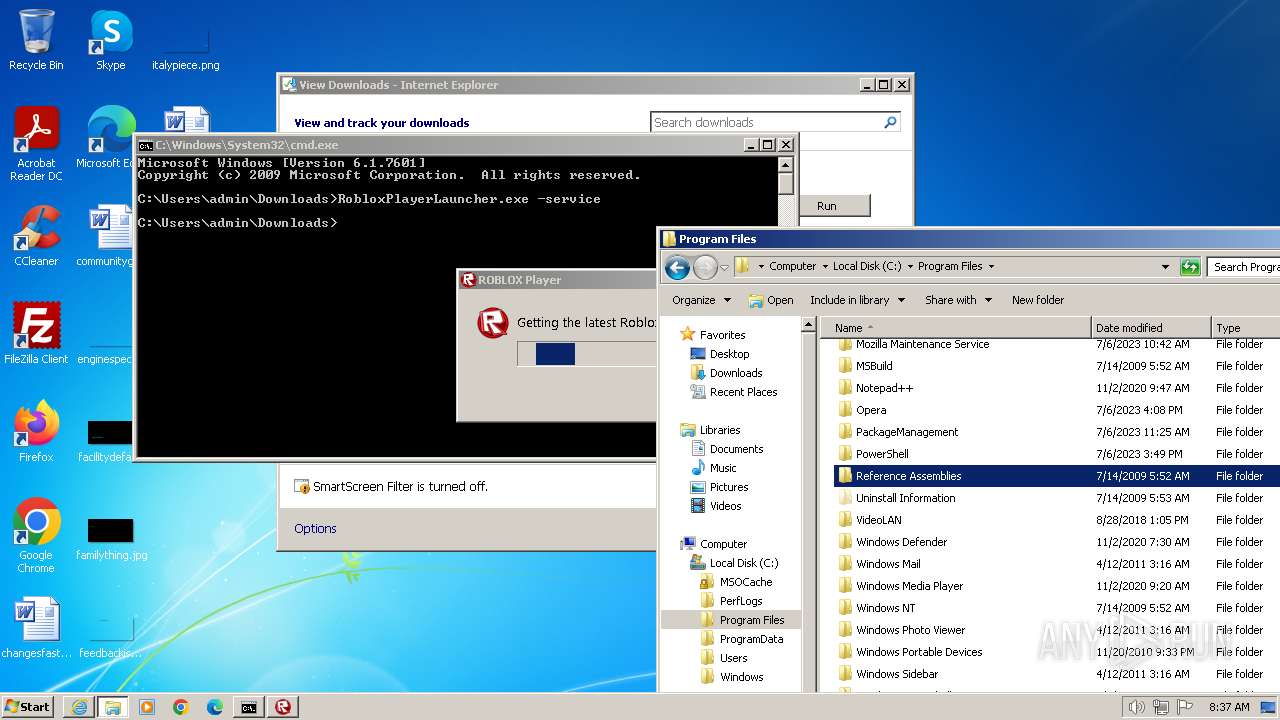
Task: Select Users folder in navigation tree
Action: pos(733,658)
